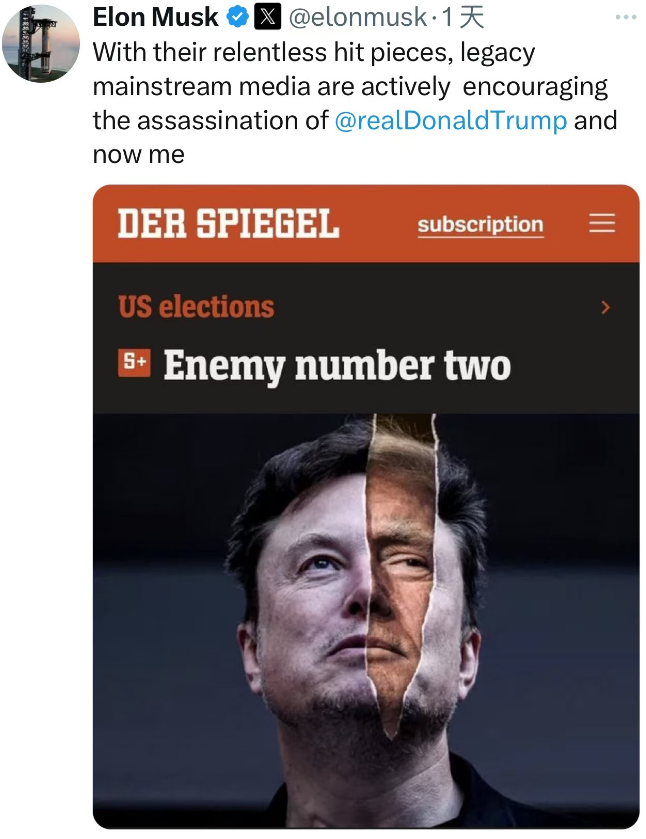The height and width of the screenshot is (839, 646).
Task: Click the X affiliation badge icon
Action: click(x=267, y=17)
